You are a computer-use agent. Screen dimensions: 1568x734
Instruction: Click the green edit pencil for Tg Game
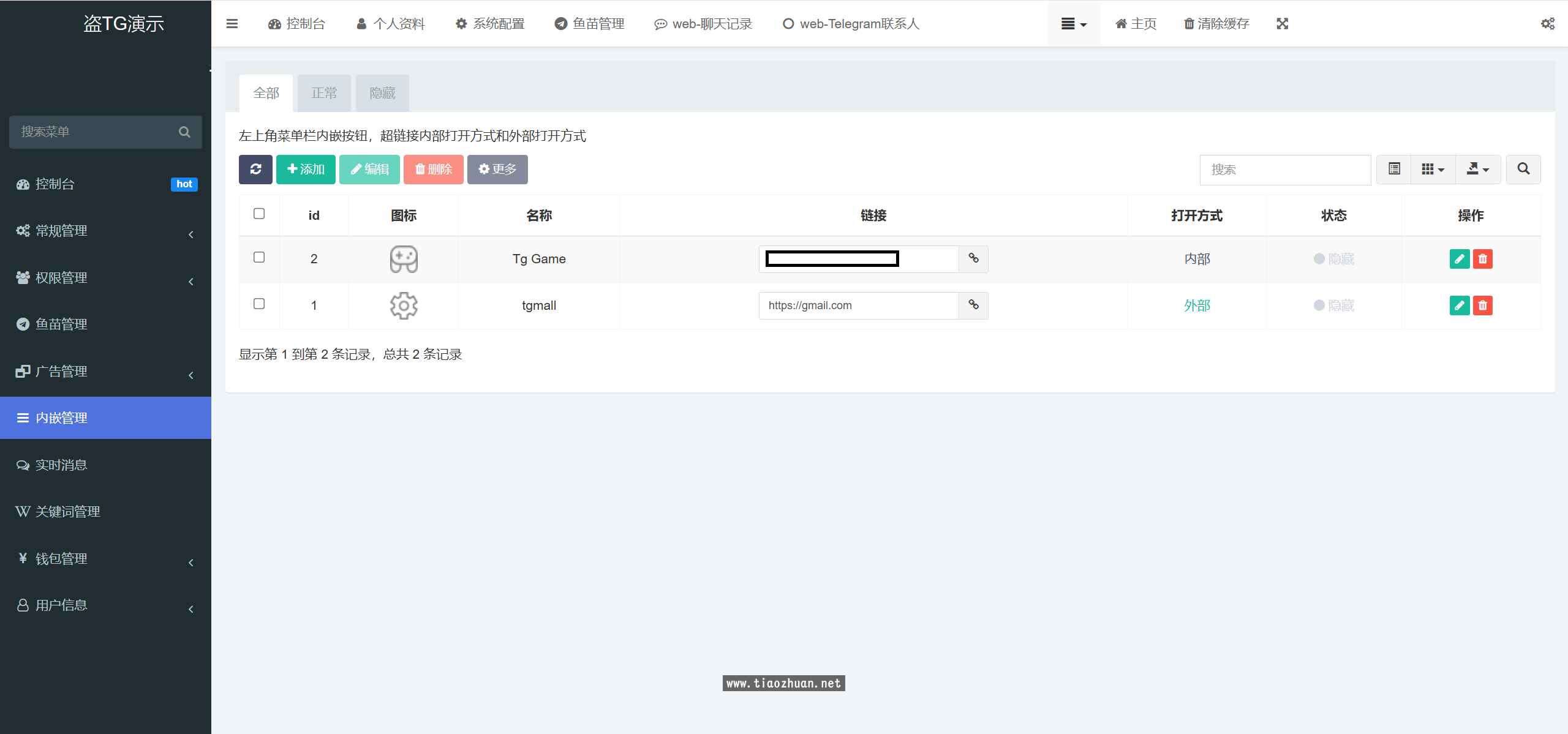tap(1459, 259)
